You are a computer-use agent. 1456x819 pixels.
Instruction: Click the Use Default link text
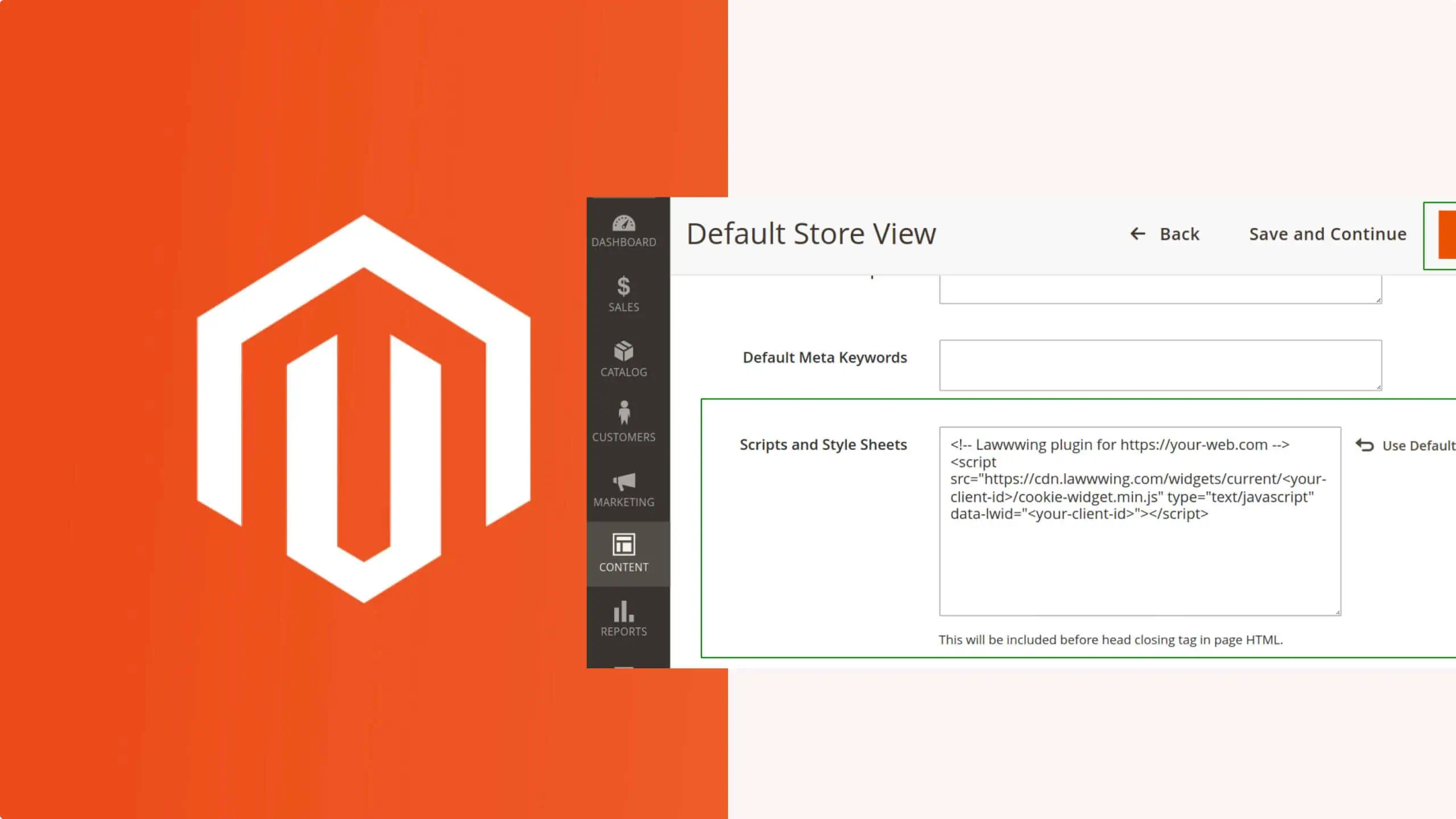(1418, 446)
